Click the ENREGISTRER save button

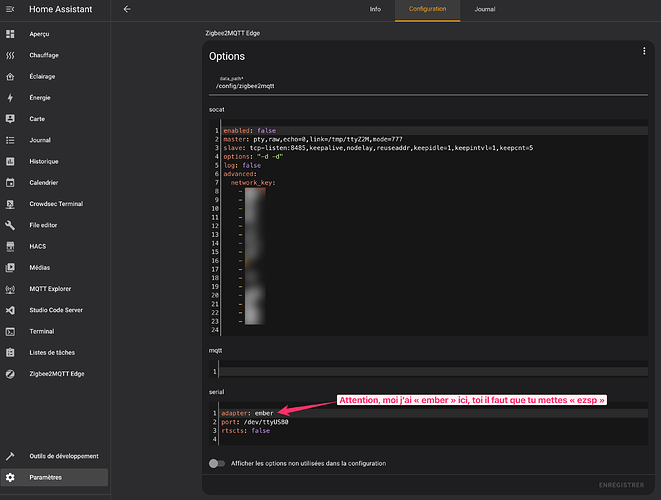click(x=621, y=484)
